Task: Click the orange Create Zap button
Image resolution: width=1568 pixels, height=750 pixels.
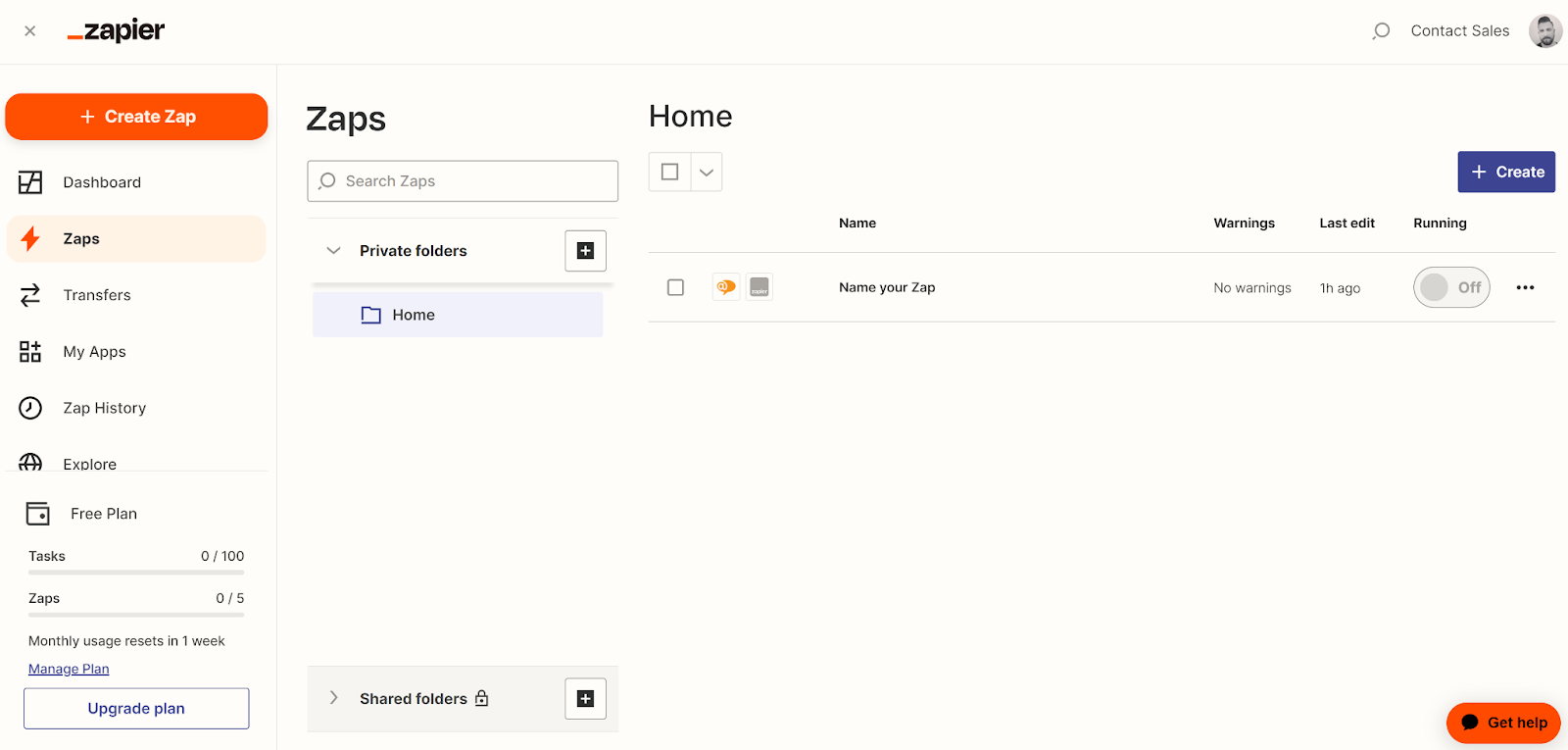Action: click(x=136, y=117)
